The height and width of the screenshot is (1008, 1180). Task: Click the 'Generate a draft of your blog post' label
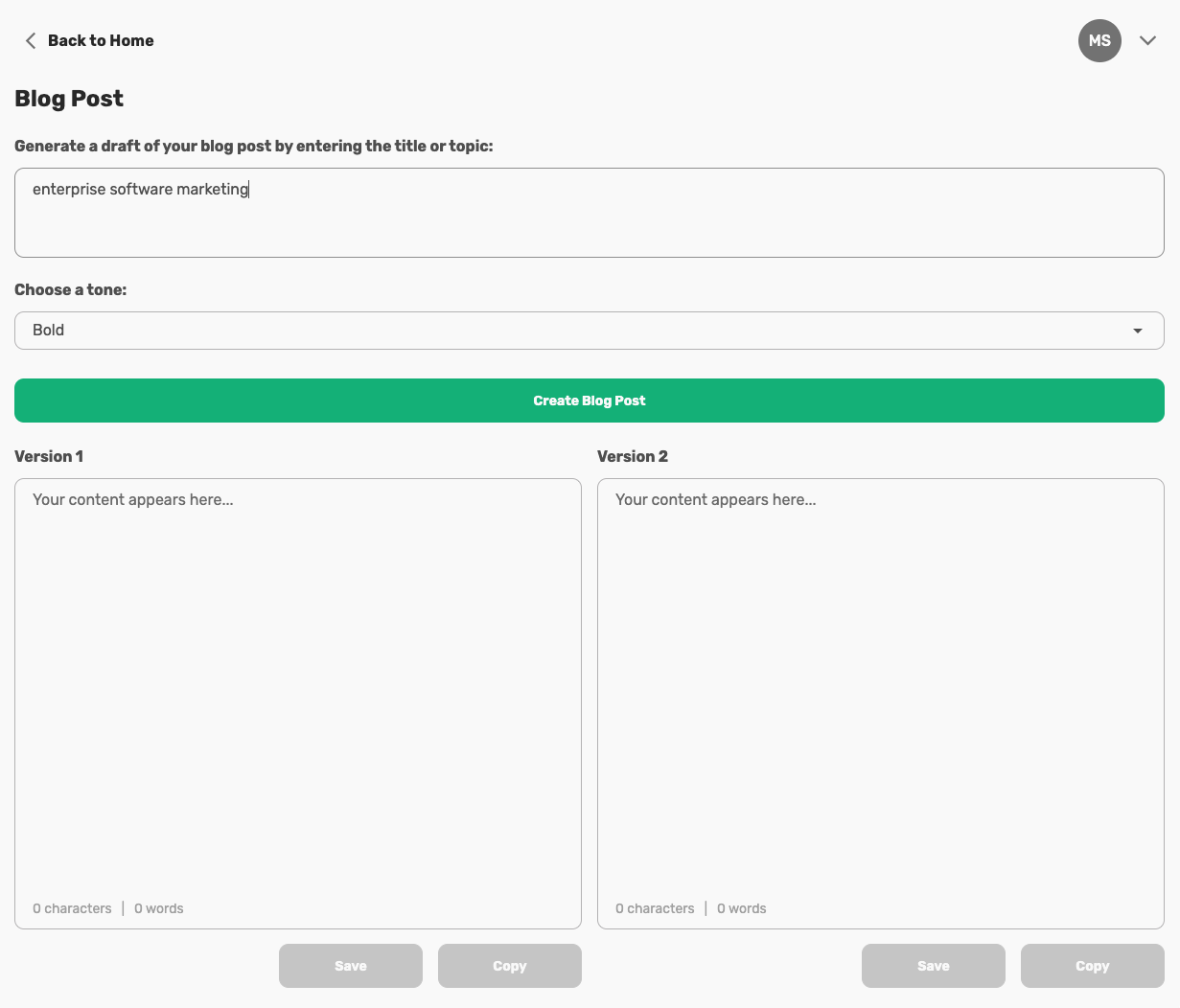254,146
